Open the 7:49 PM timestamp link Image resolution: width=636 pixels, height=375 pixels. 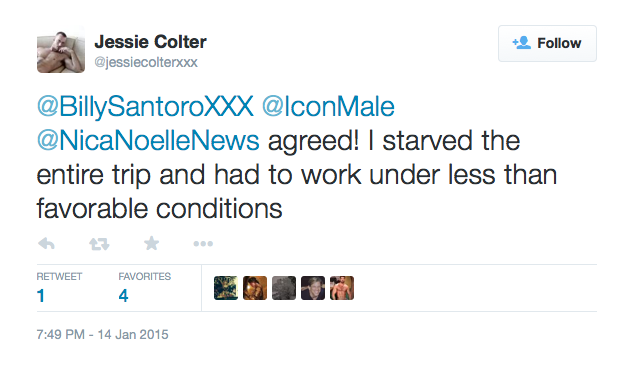(102, 334)
